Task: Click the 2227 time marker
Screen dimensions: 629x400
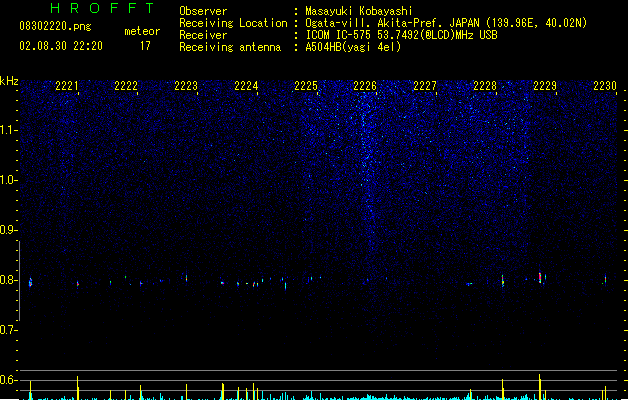Action: pyautogui.click(x=425, y=86)
